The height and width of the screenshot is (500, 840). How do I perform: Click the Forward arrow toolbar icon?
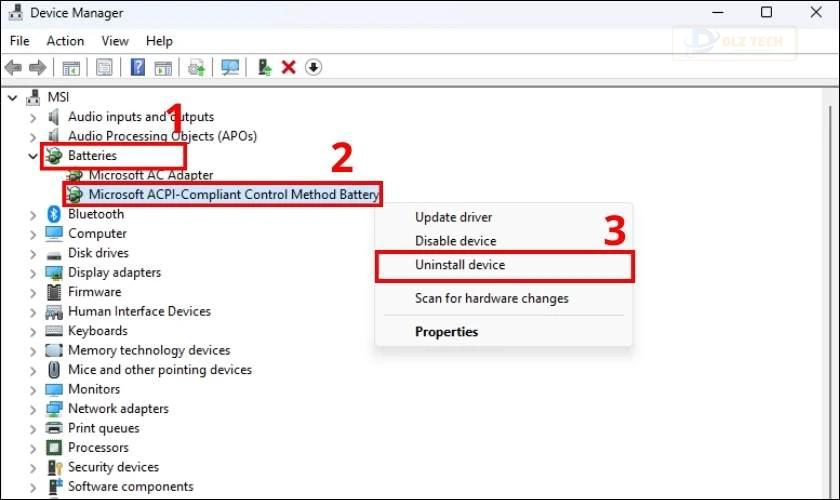click(x=38, y=68)
